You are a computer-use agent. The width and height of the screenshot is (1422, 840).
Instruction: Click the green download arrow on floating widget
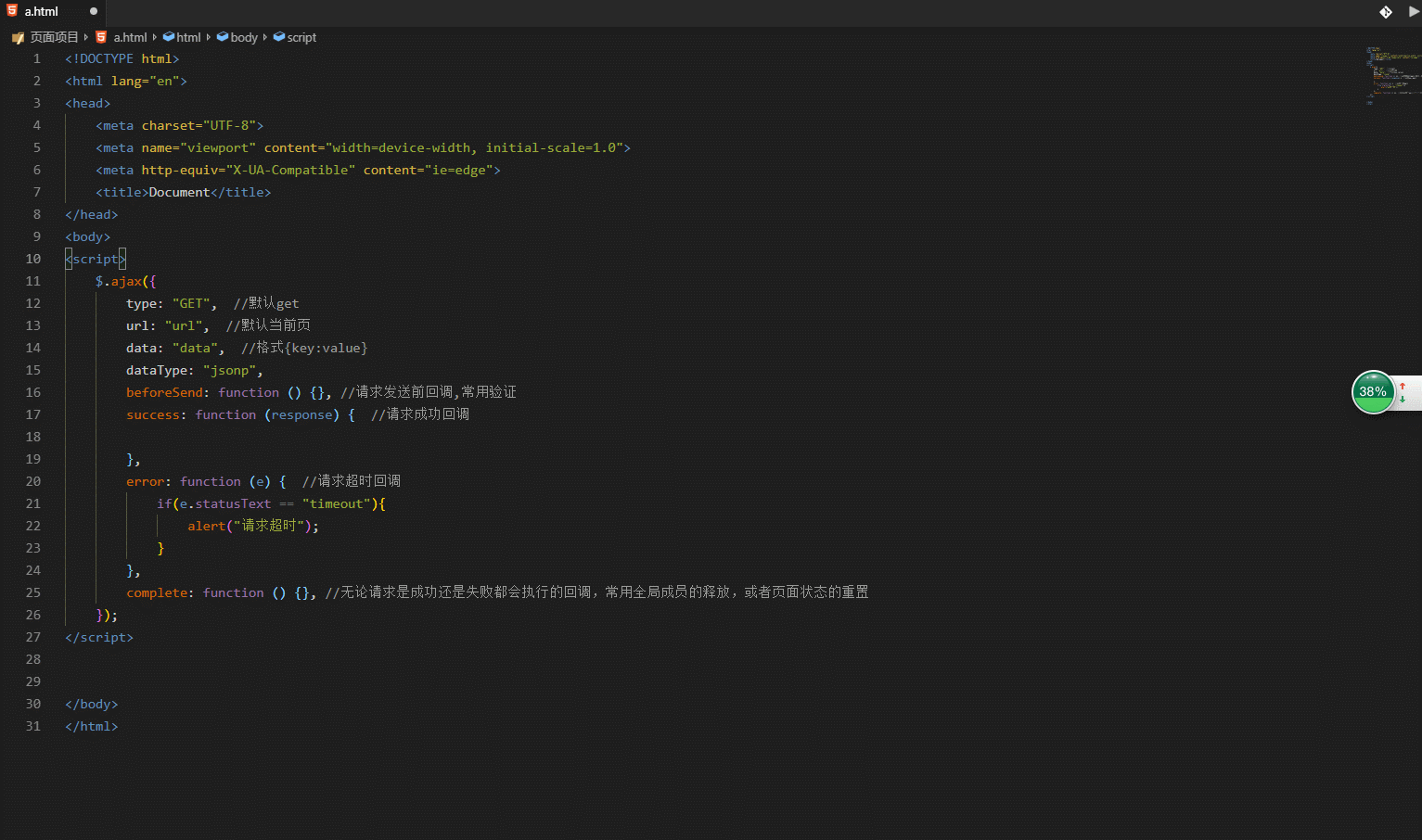(x=1403, y=400)
